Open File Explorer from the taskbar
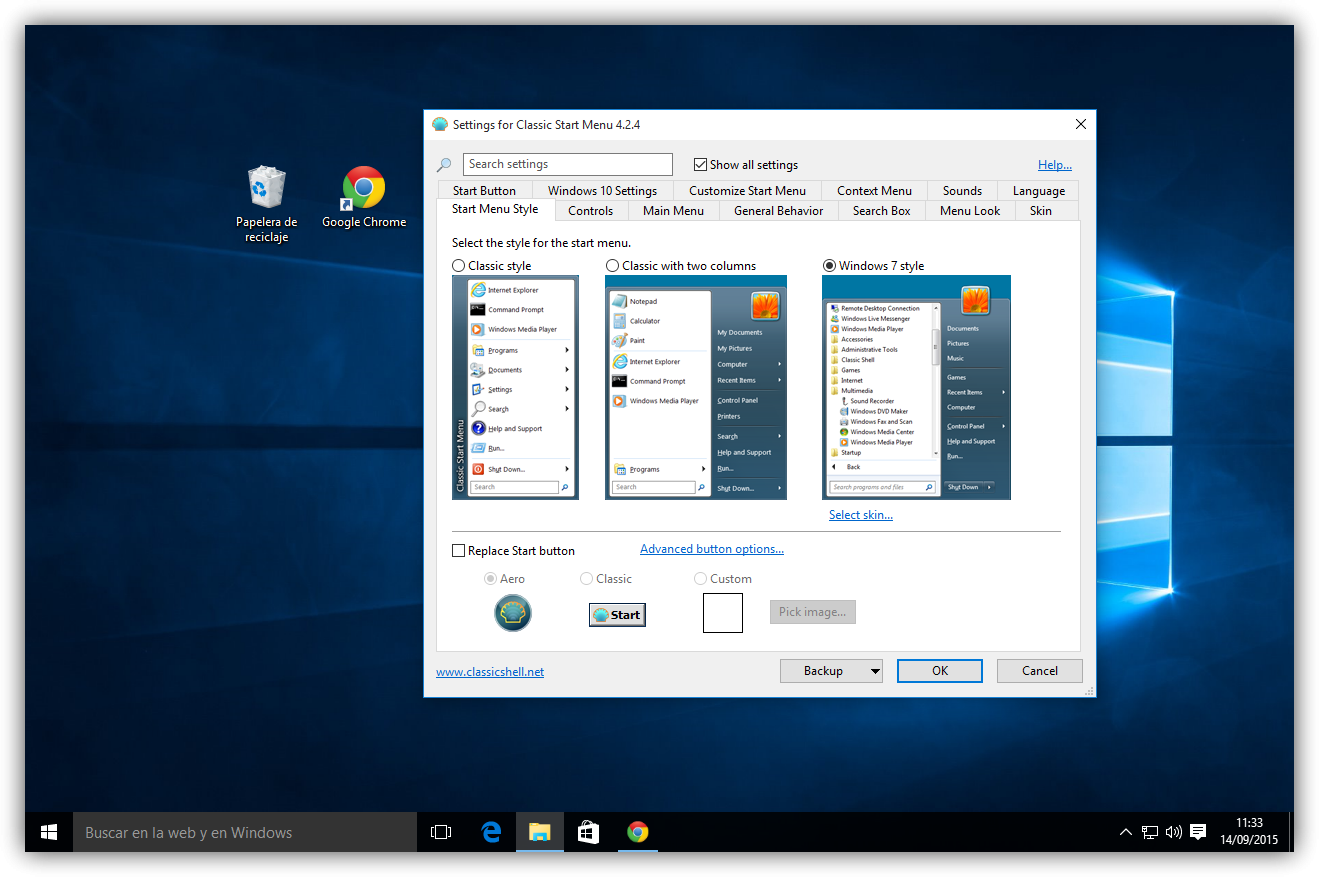Screen dimensions: 1319x877 540,832
